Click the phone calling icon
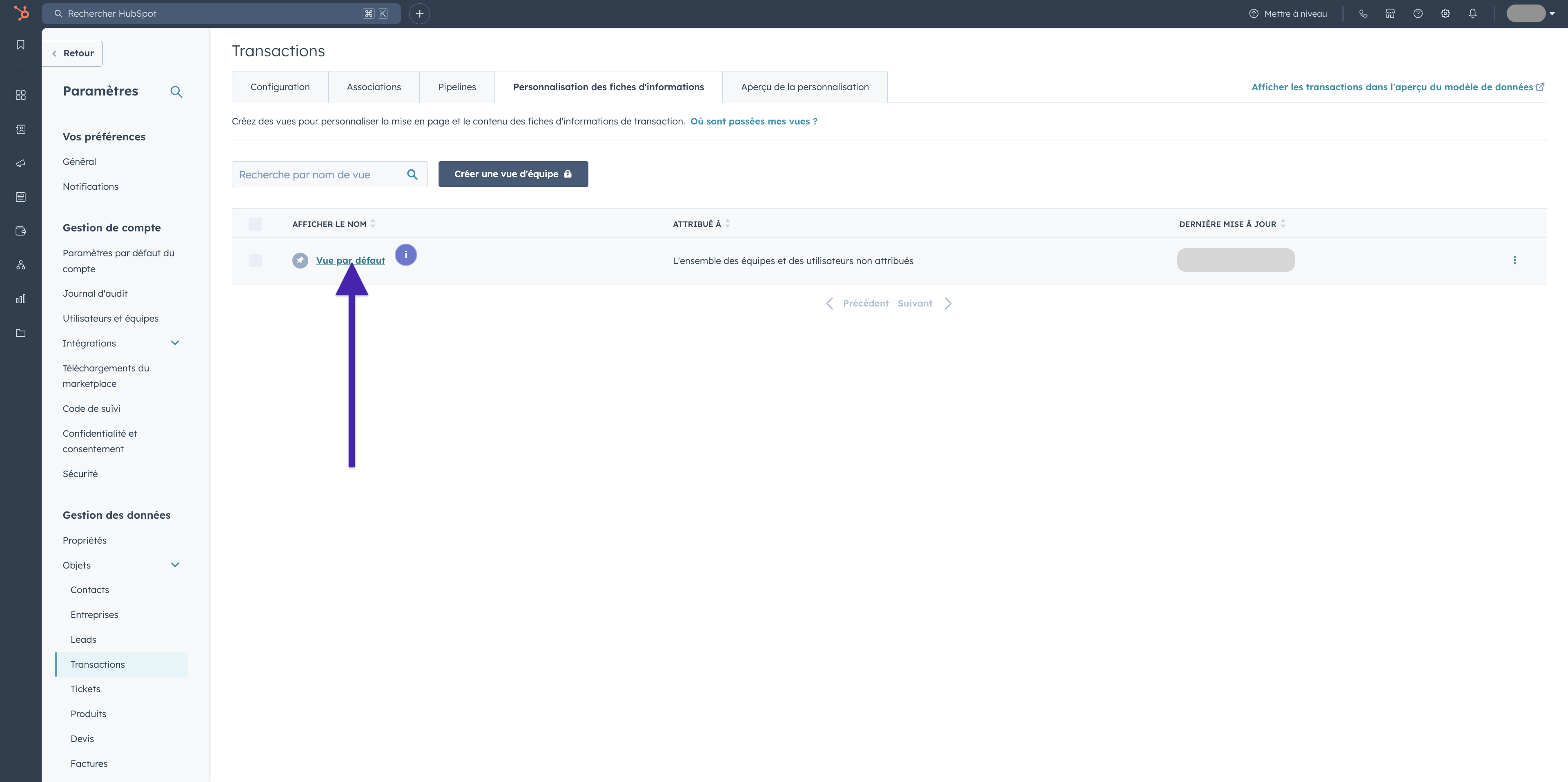1568x782 pixels. [1363, 13]
